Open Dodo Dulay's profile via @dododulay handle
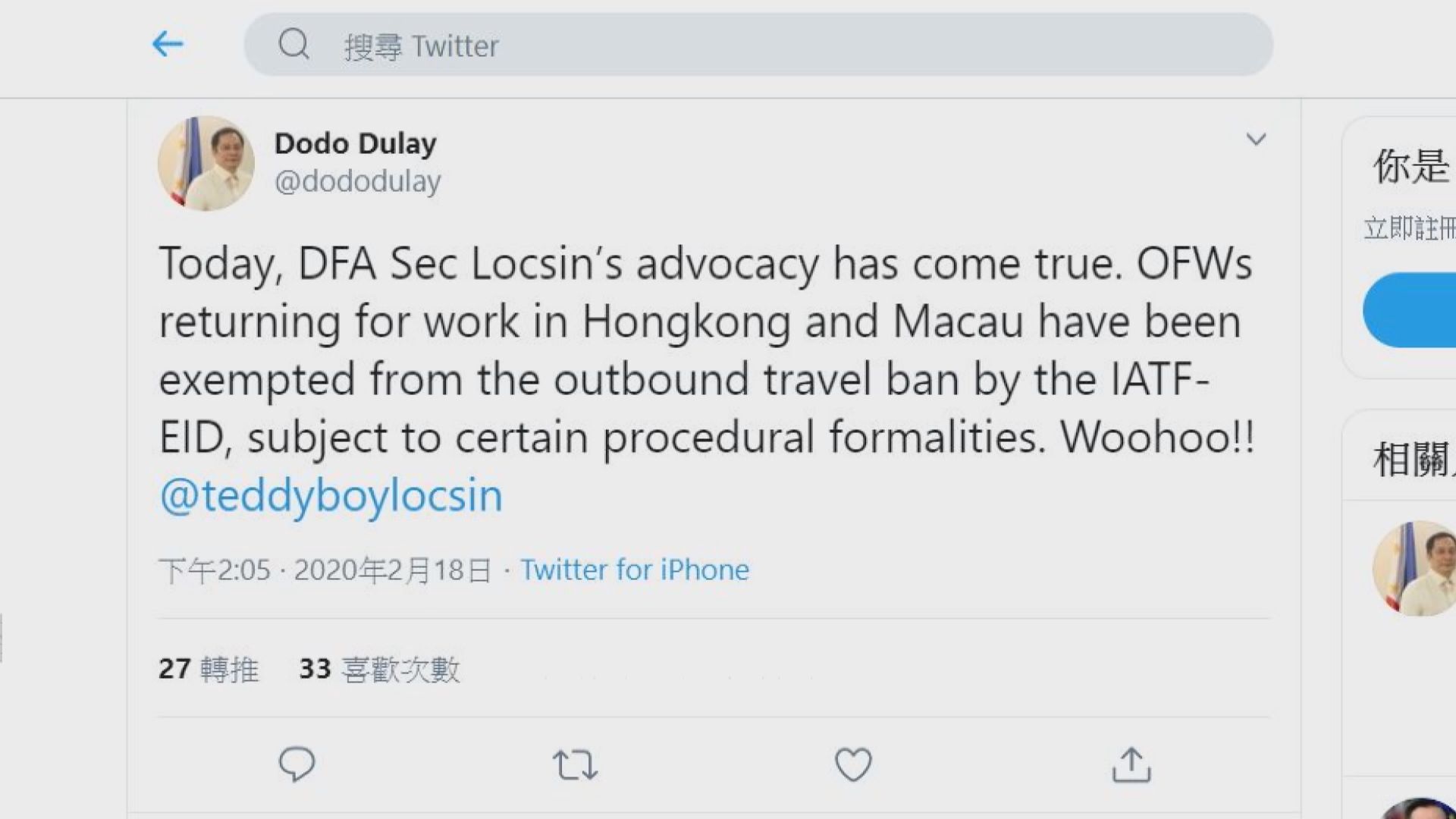Image resolution: width=1456 pixels, height=819 pixels. (359, 181)
